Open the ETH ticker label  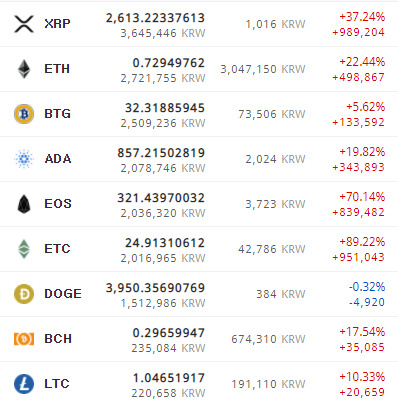(x=57, y=69)
